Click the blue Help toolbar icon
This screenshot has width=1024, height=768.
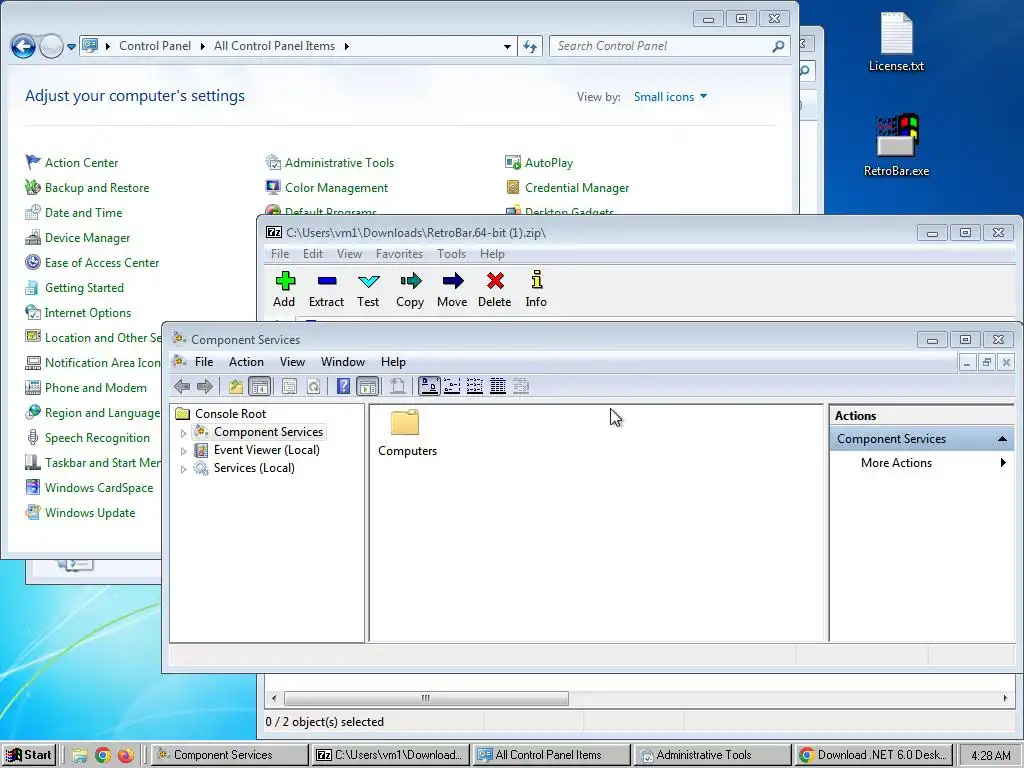[344, 387]
